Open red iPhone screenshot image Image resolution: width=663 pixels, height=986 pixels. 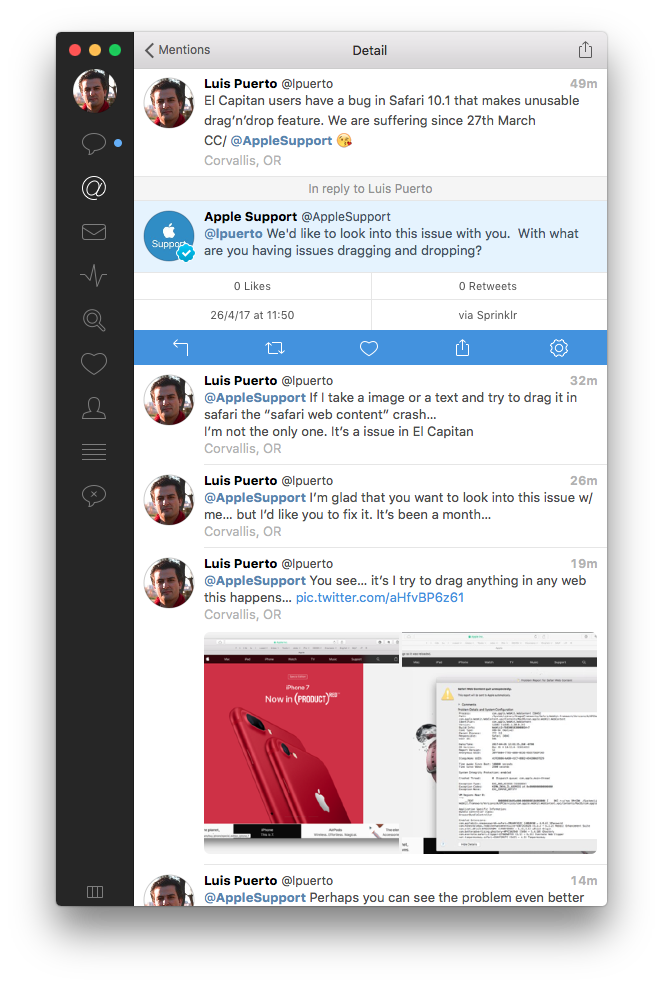(301, 743)
